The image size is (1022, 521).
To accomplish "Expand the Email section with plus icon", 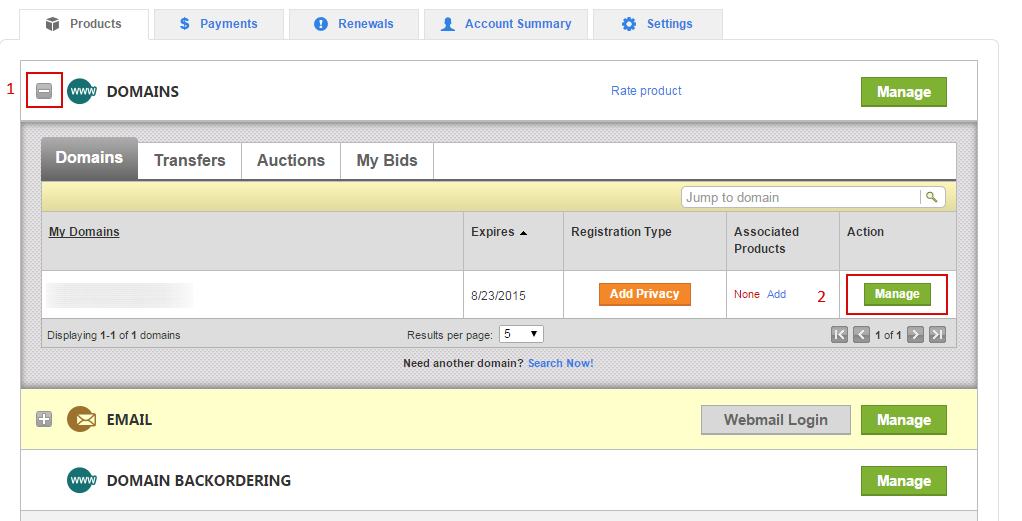I will (x=44, y=420).
